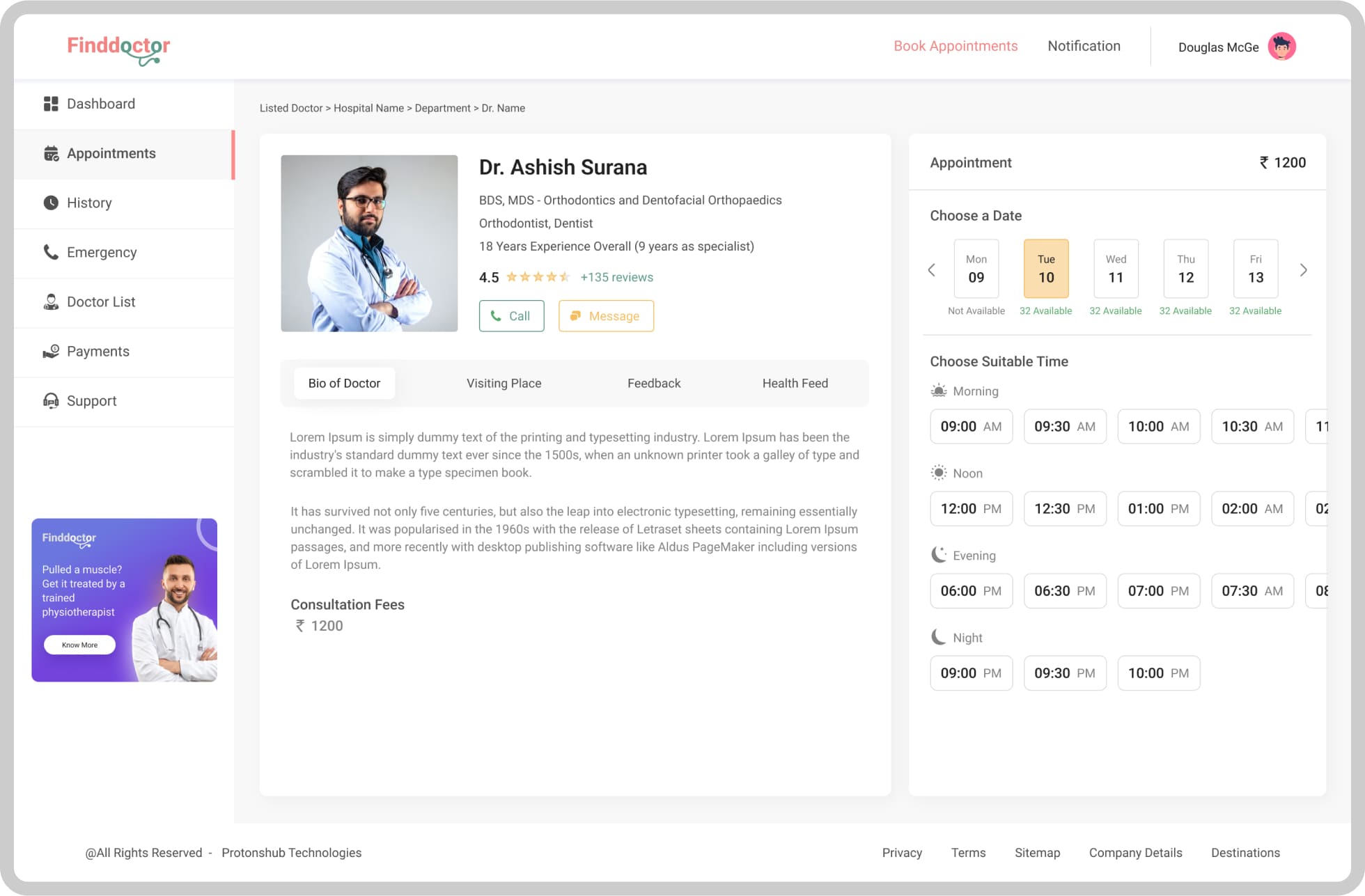This screenshot has height=896, width=1365.
Task: Click Know More on the physiotherapist ad
Action: [x=79, y=645]
